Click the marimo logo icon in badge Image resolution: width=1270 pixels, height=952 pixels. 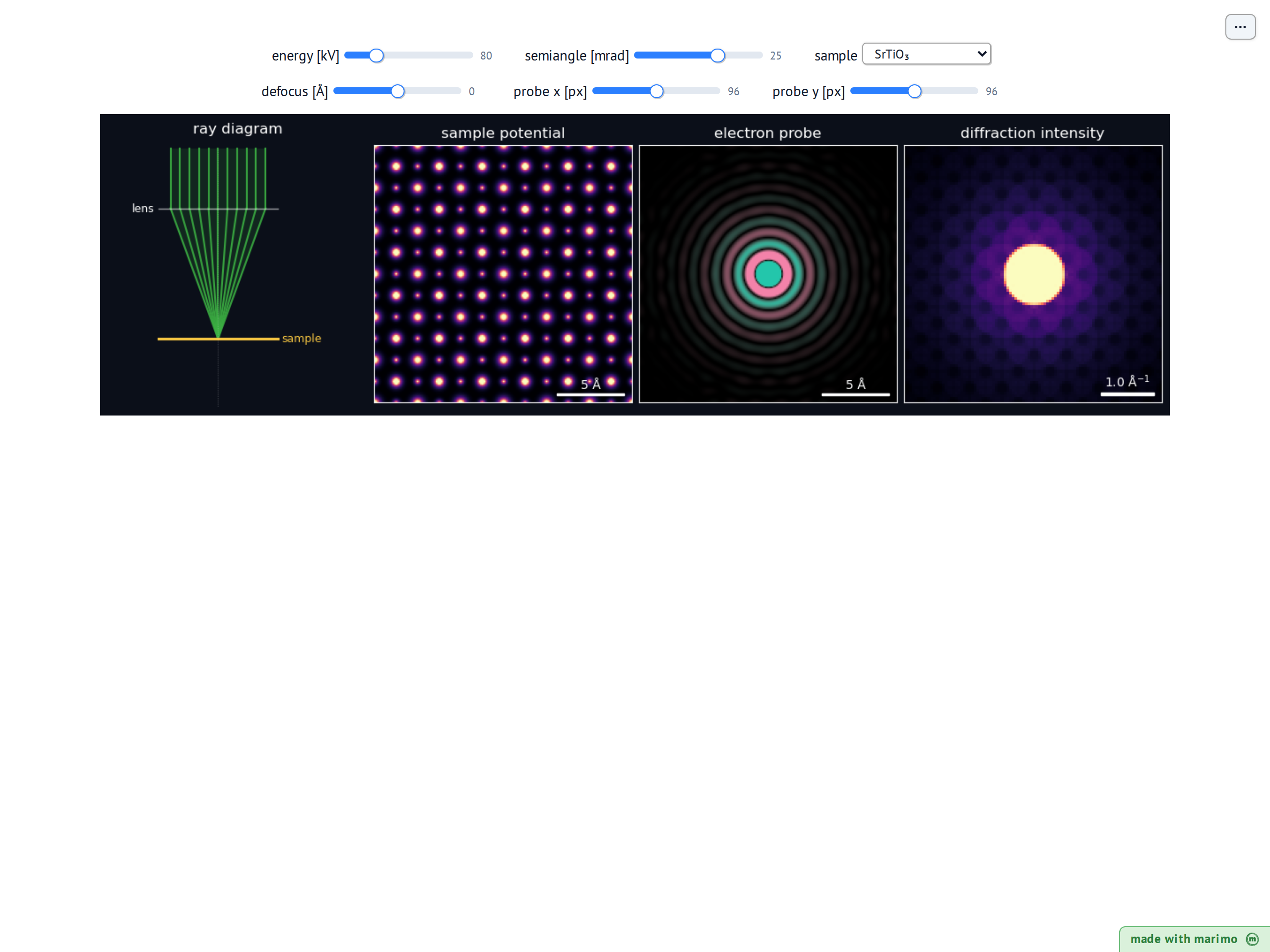[x=1252, y=939]
